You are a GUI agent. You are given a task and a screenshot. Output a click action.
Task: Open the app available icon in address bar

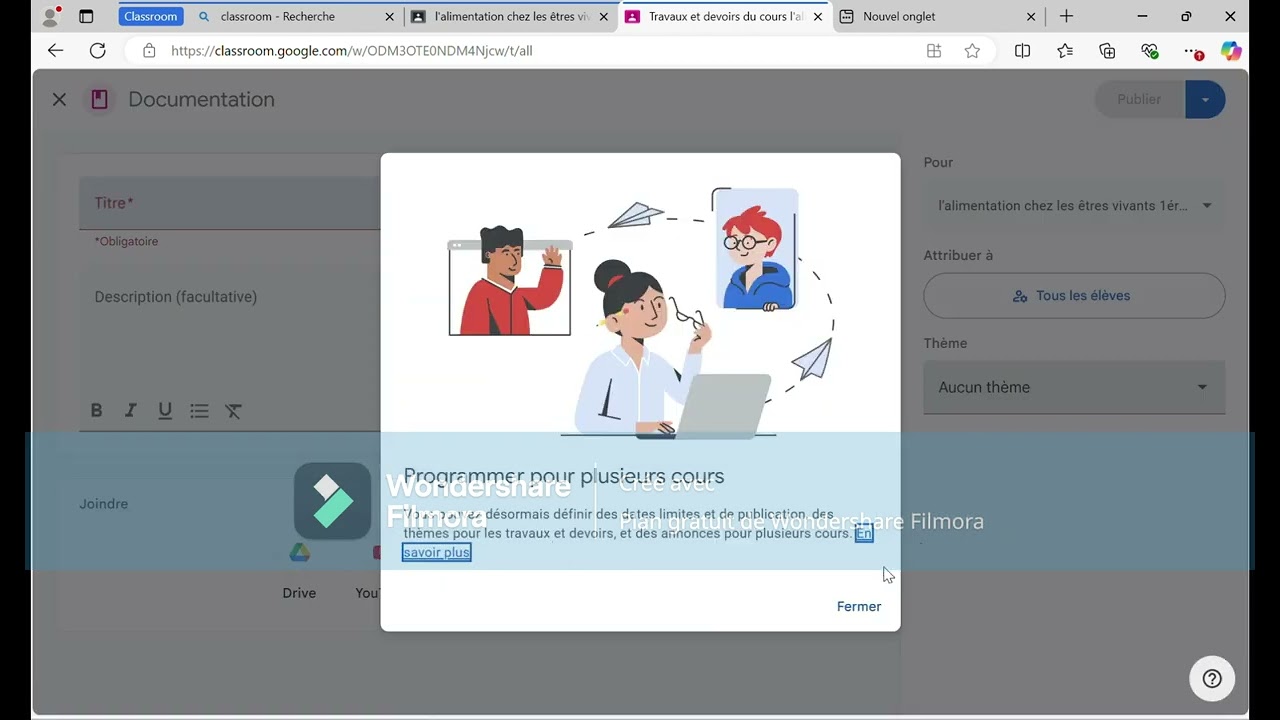[934, 51]
